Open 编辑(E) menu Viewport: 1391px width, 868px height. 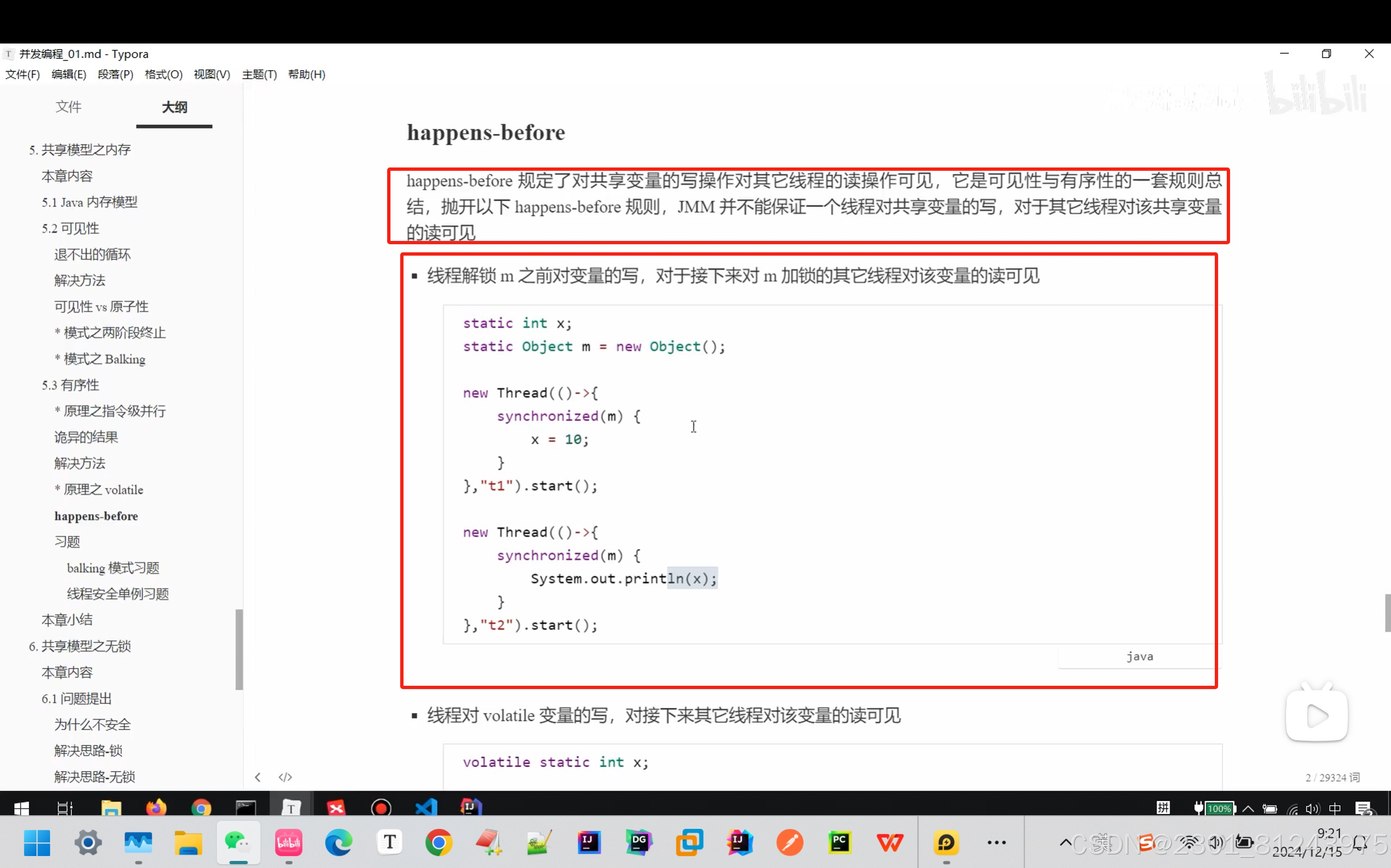[69, 74]
